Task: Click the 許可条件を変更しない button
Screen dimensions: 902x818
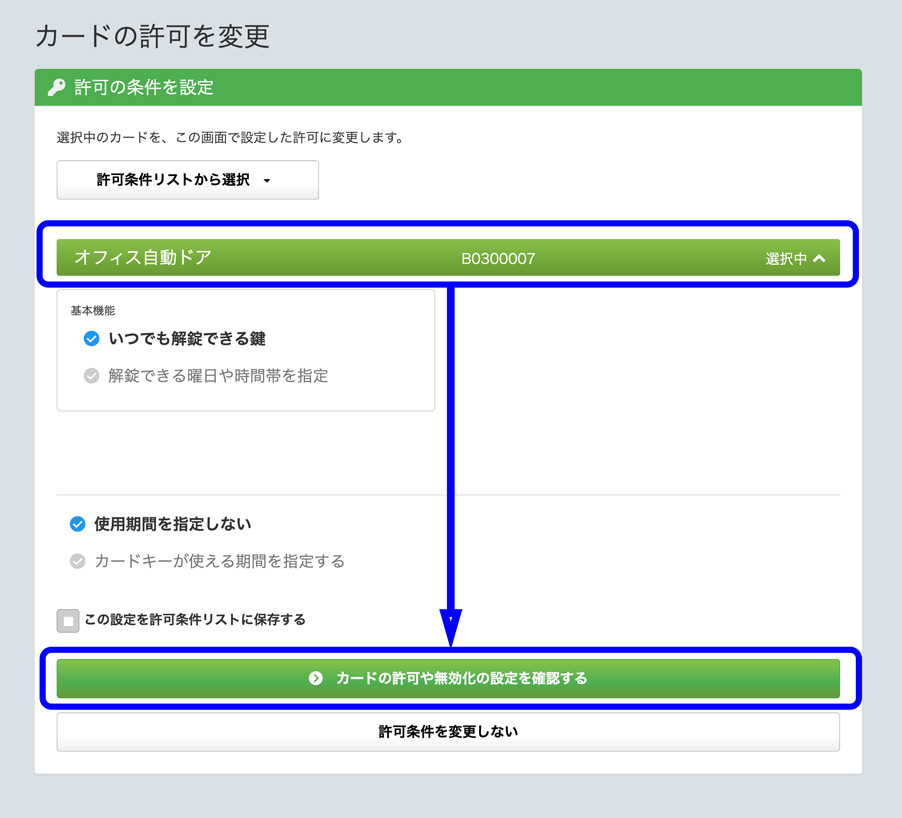Action: (x=448, y=732)
